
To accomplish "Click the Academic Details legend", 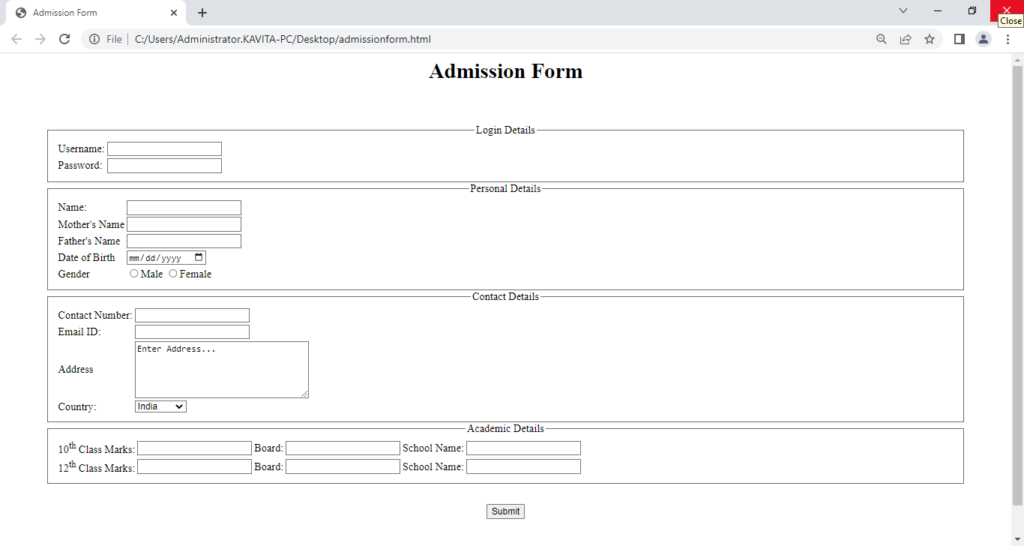I will pos(505,428).
